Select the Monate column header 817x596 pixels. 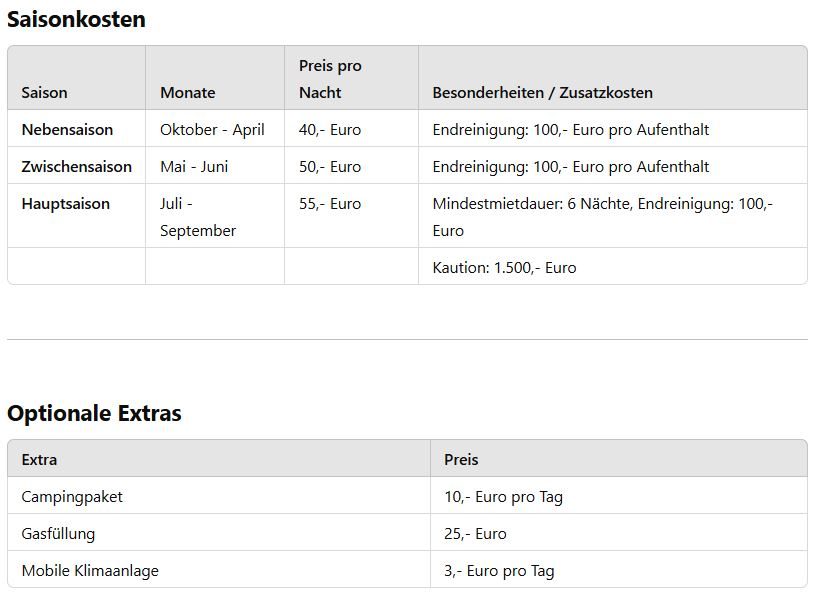188,93
